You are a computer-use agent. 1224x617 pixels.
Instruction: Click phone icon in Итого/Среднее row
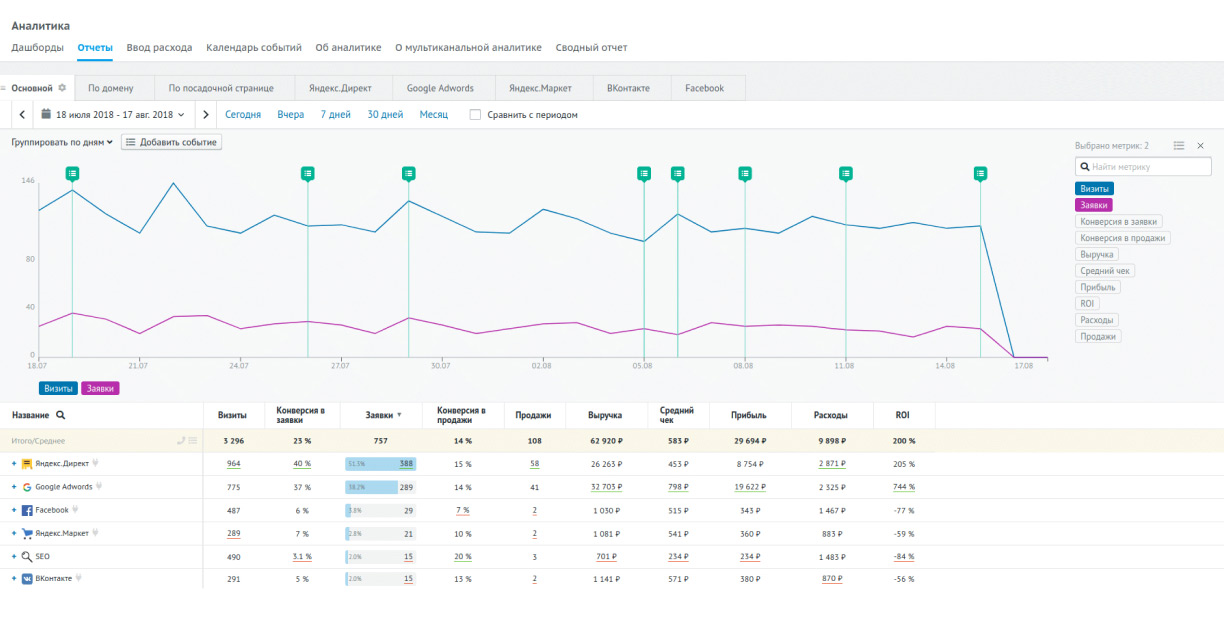(181, 440)
